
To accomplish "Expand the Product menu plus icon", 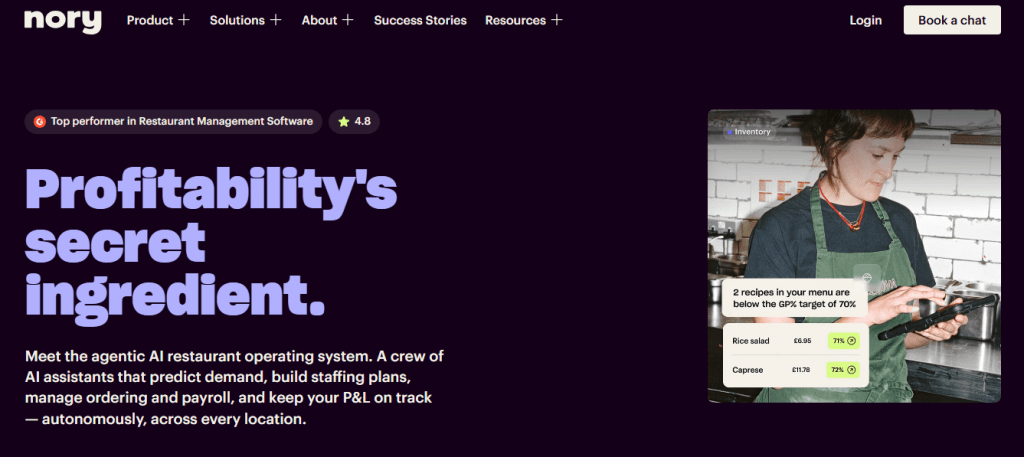I will [184, 20].
